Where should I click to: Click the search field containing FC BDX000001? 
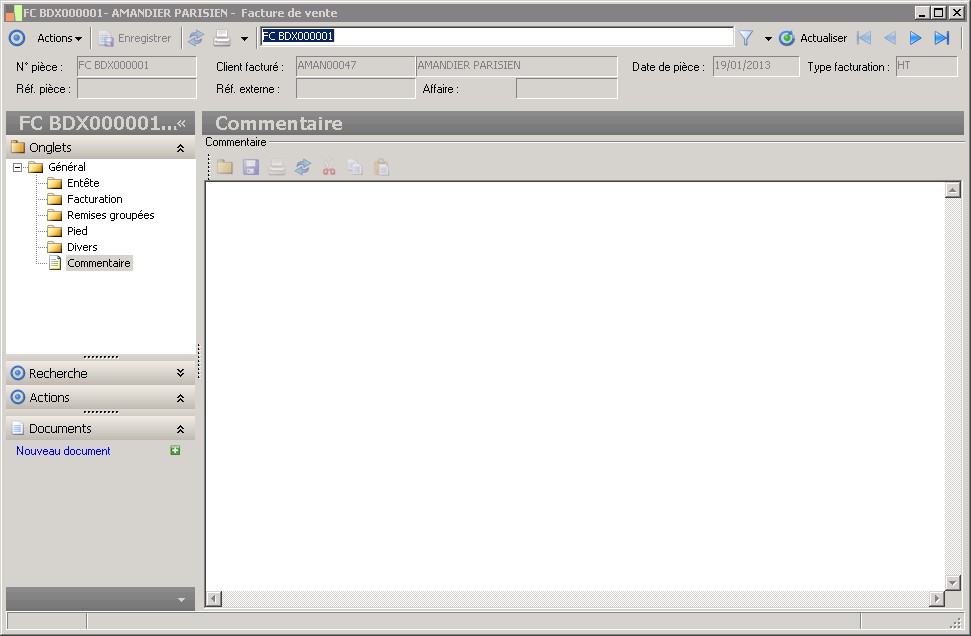pos(497,37)
